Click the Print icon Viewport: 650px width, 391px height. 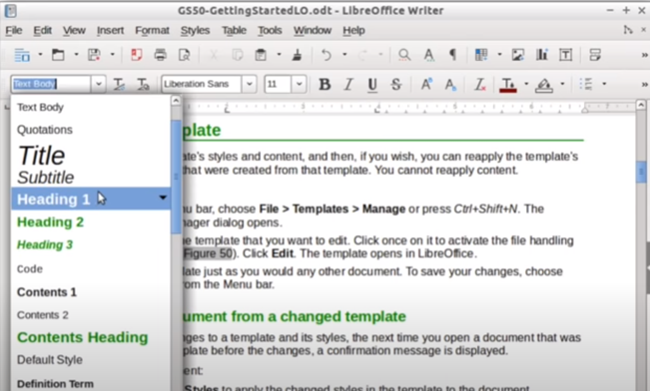(x=160, y=55)
